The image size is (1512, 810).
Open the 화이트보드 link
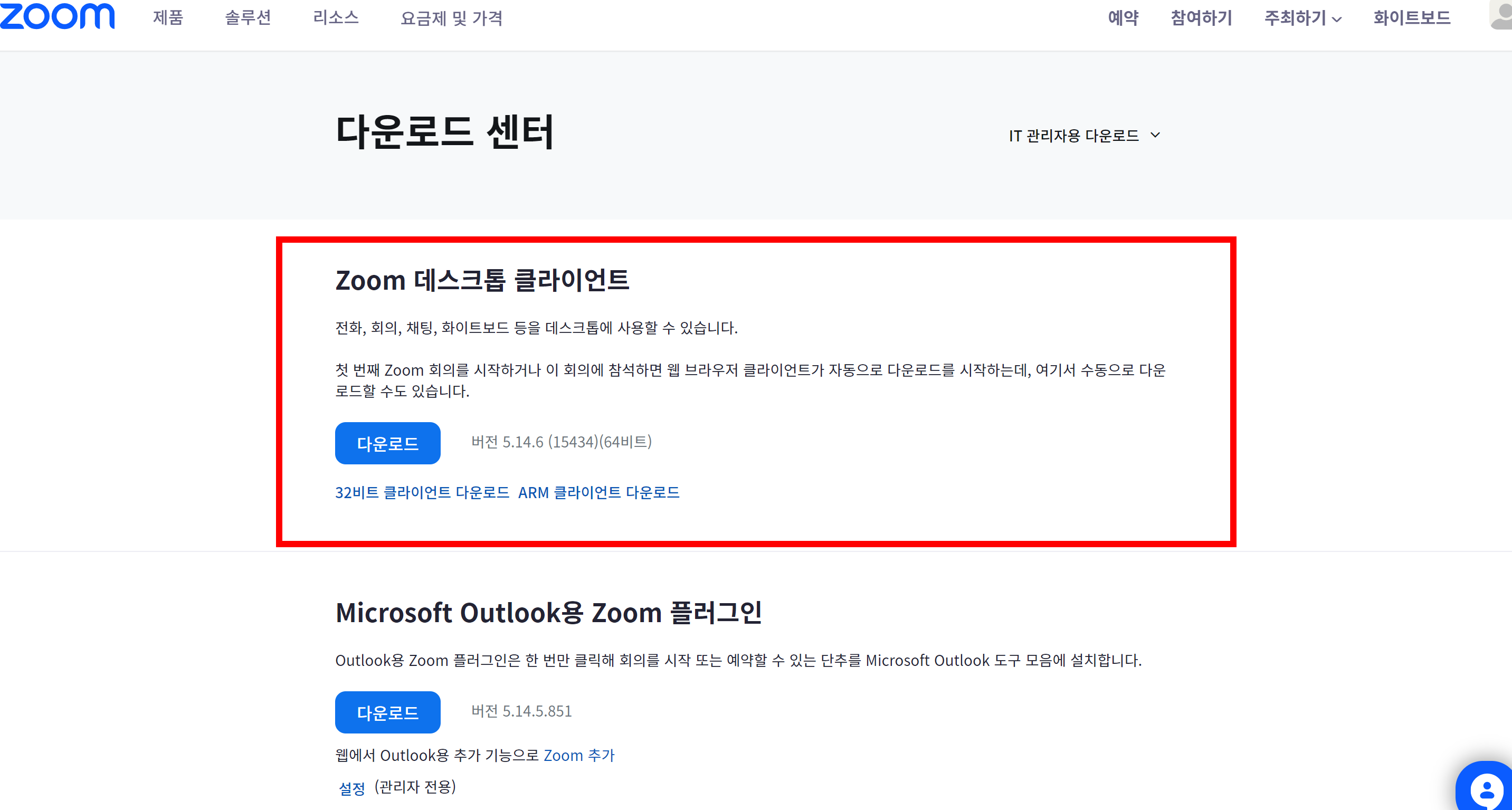click(1411, 18)
